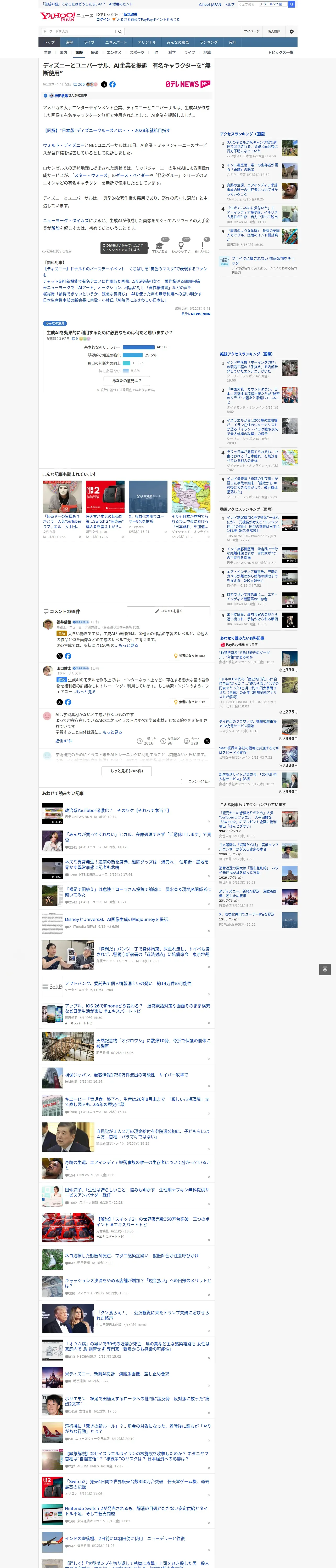This screenshot has height=1568, width=336.
Task: Click the みんなの意見 badge
Action: pyautogui.click(x=55, y=323)
